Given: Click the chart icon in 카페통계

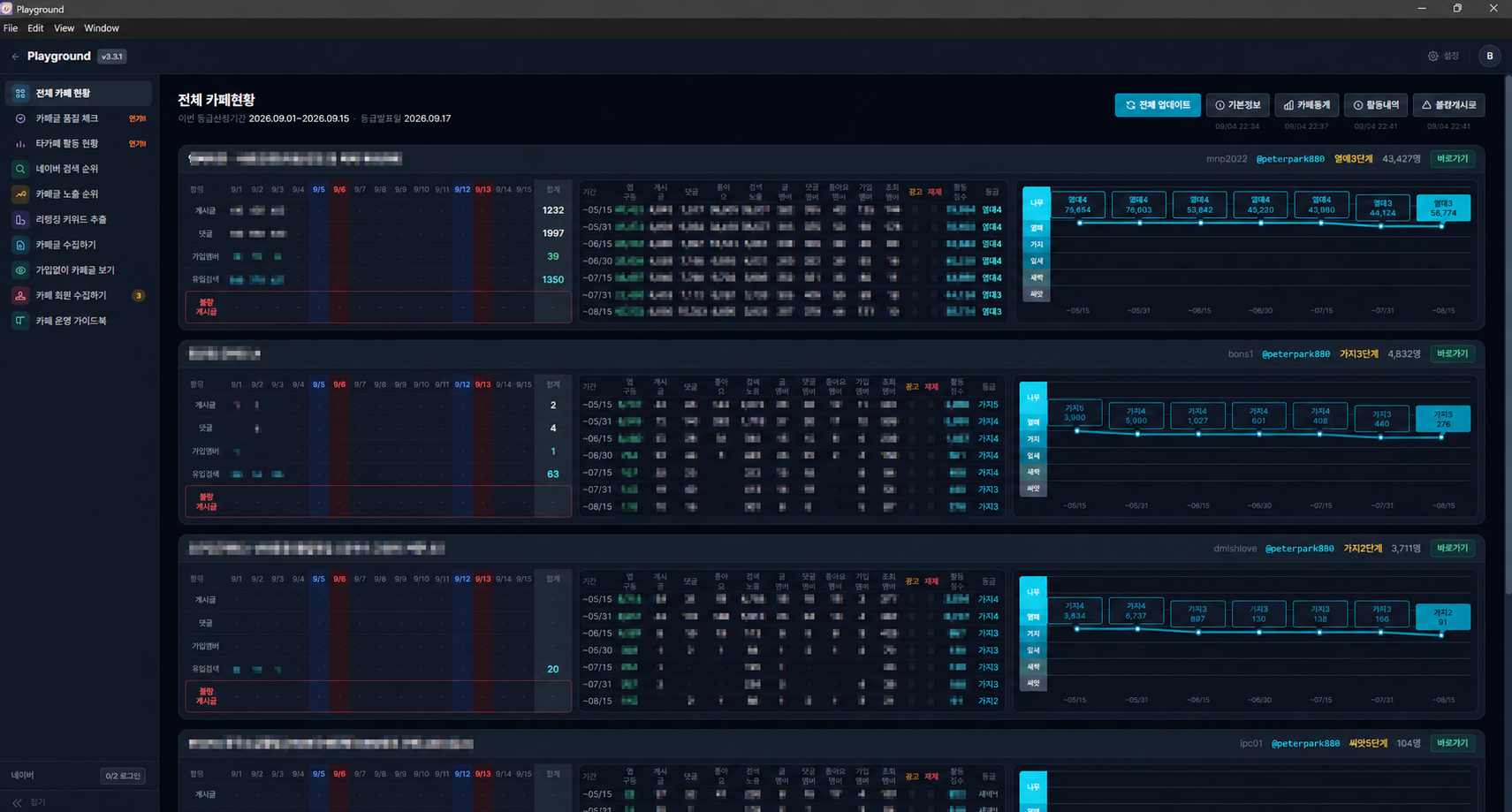Looking at the screenshot, I should click(1288, 105).
